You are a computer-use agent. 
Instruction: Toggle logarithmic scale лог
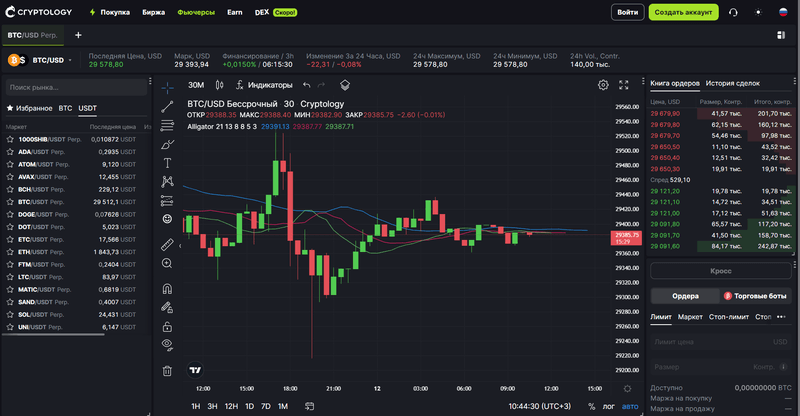609,406
